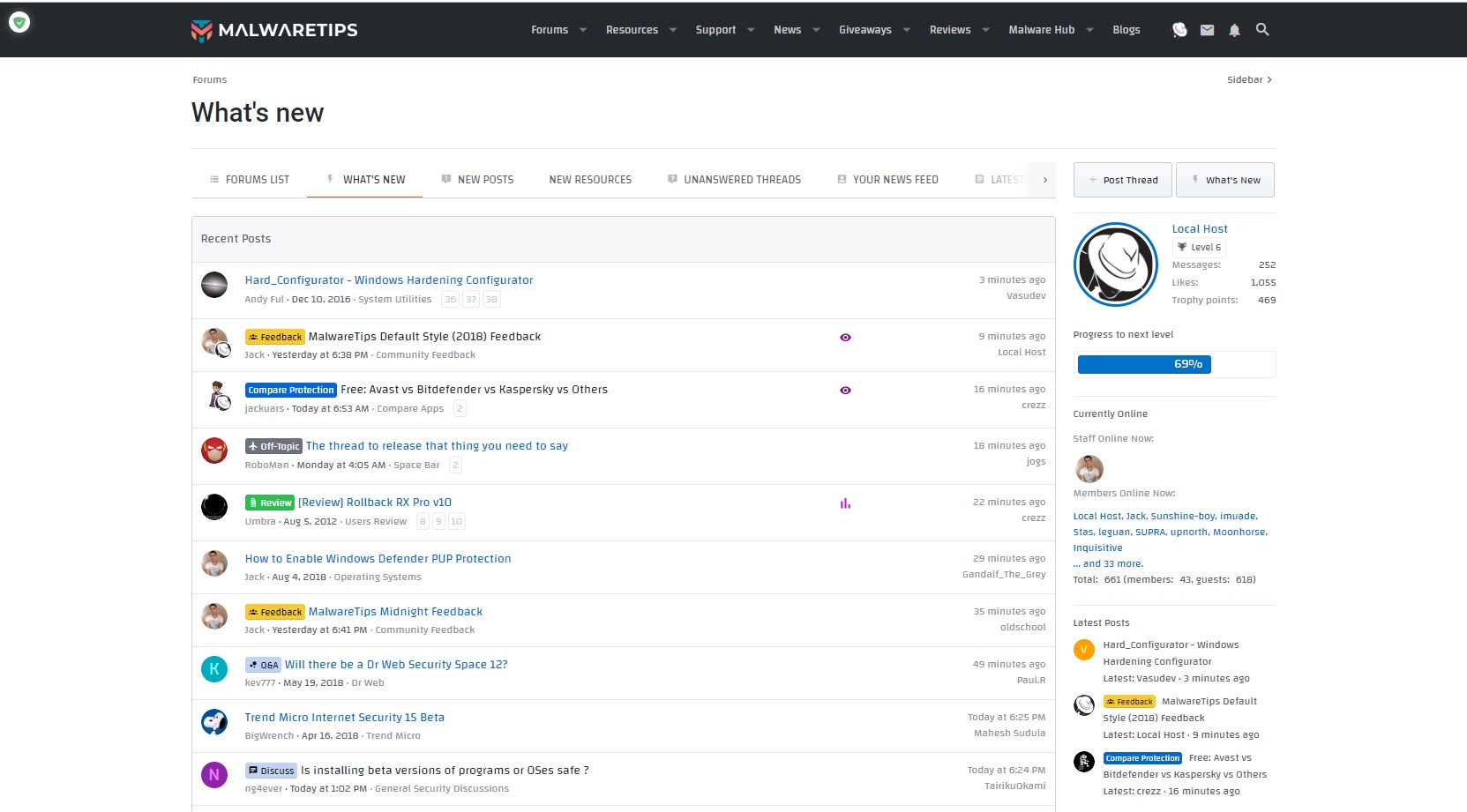
Task: Click the green shield badge icon
Action: pos(19,22)
